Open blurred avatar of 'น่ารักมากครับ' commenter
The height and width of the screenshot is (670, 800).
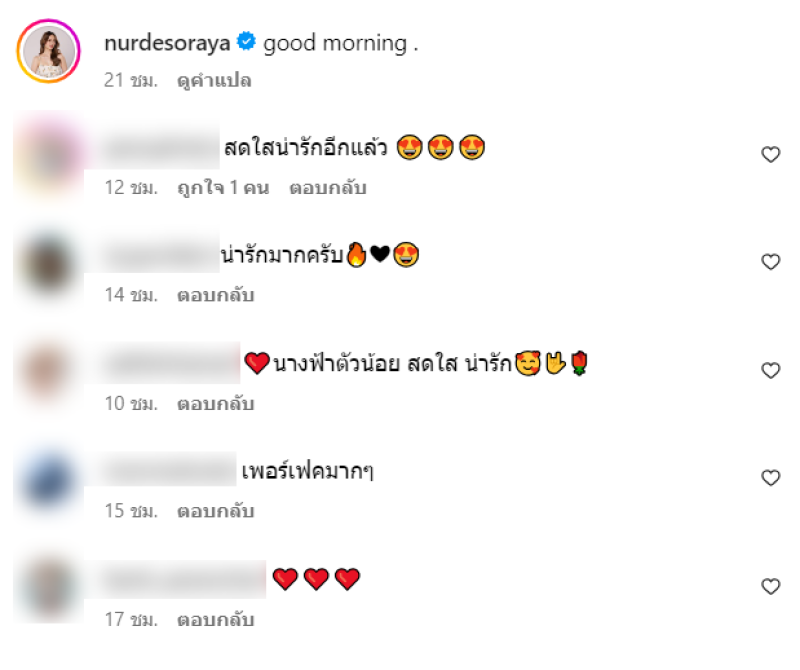point(48,265)
